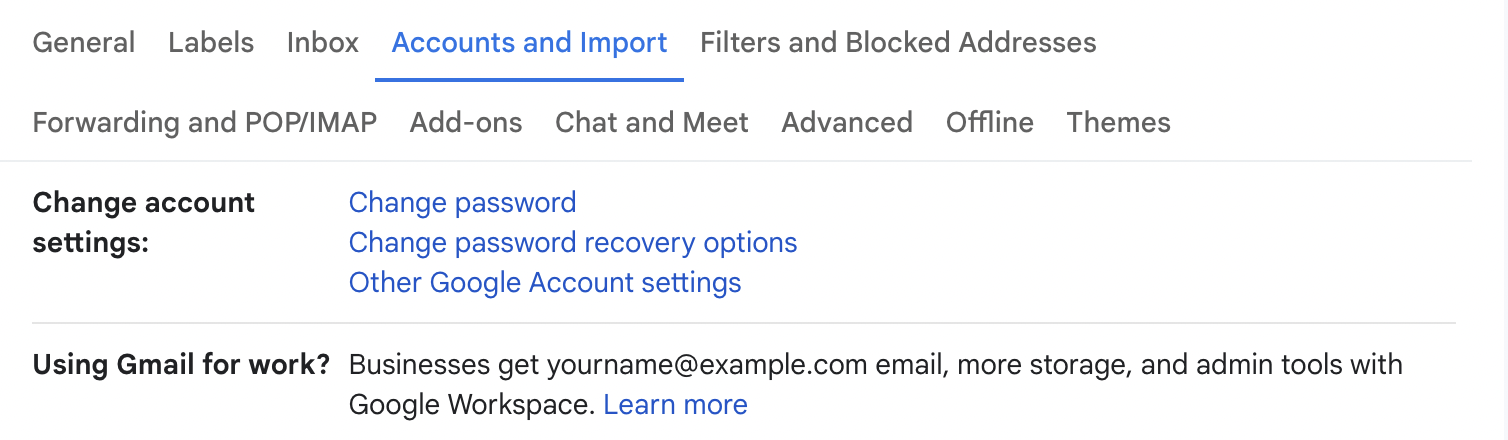Switch to Forwarding and POP/IMAP tab
Image resolution: width=1508 pixels, height=440 pixels.
tap(205, 123)
